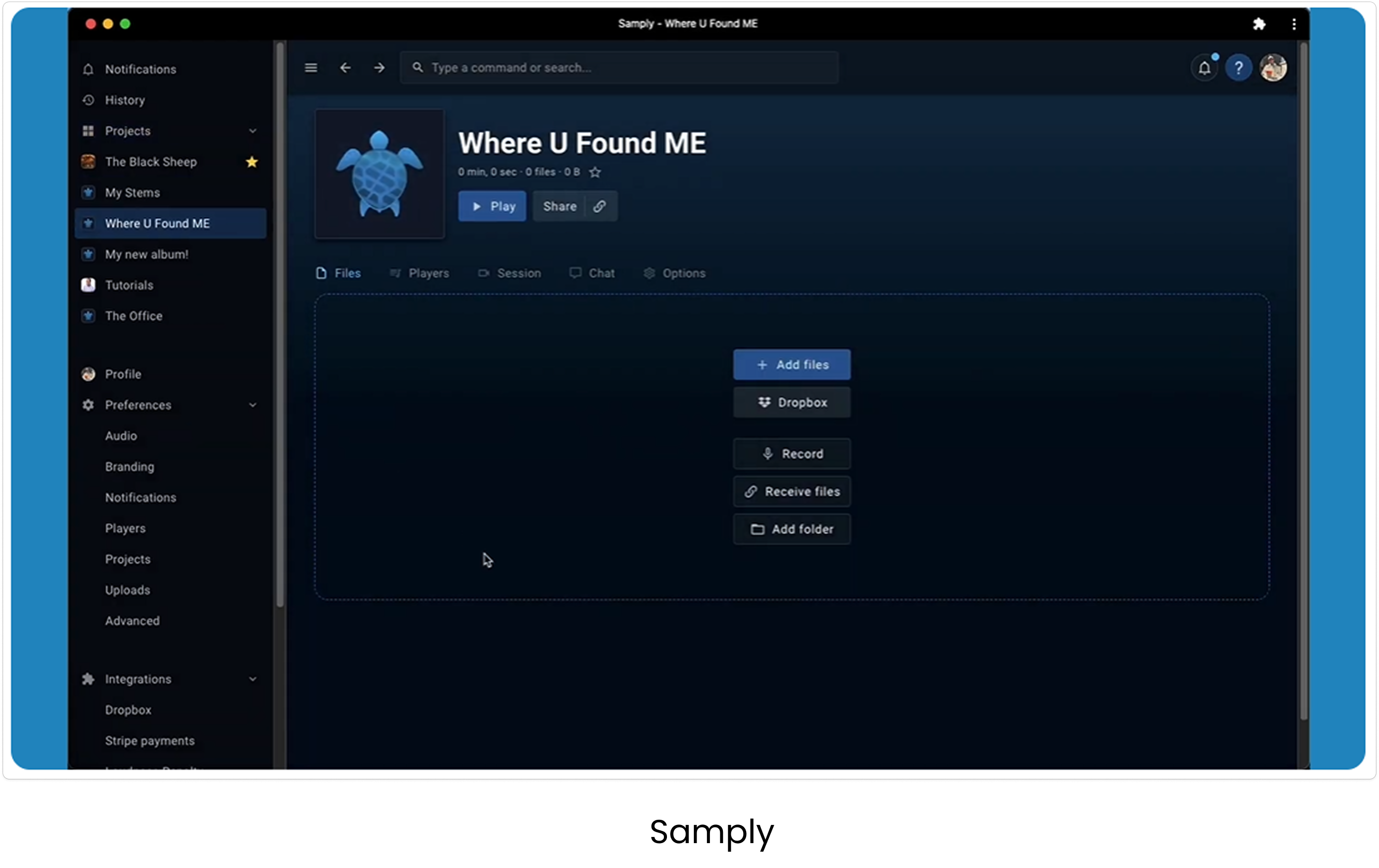The width and height of the screenshot is (1379, 868).
Task: Click the Profile avatar icon in the sidebar
Action: pyautogui.click(x=88, y=374)
